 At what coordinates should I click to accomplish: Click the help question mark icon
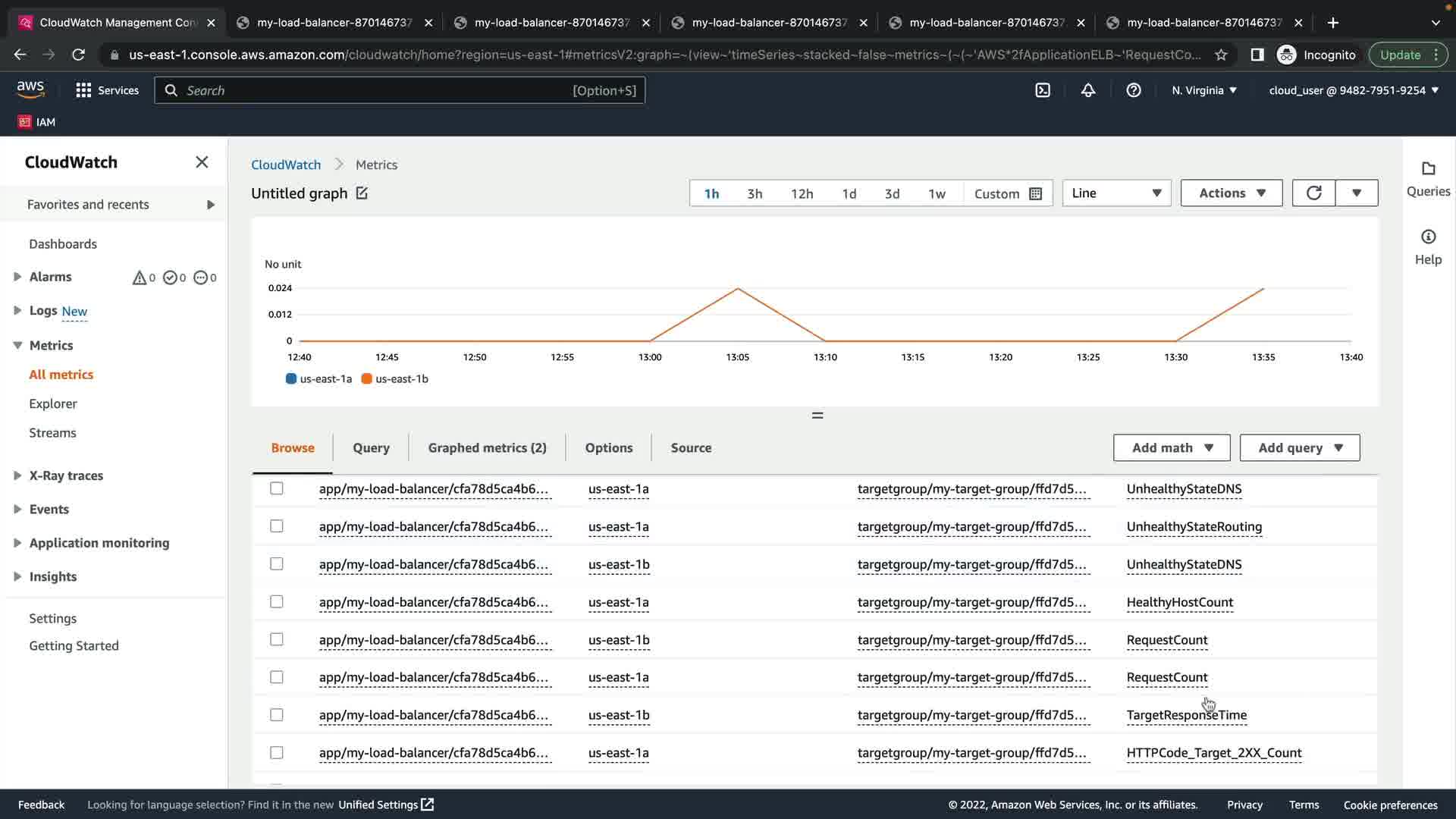click(x=1134, y=90)
